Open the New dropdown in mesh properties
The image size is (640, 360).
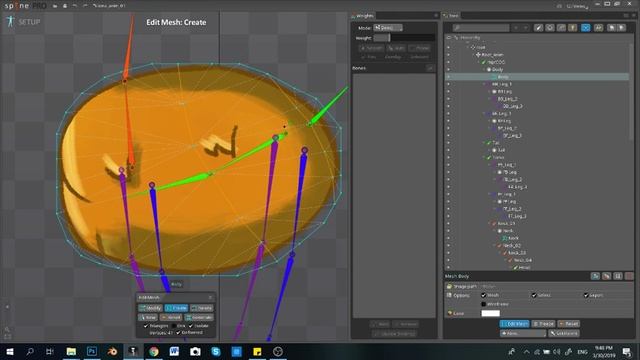523,333
